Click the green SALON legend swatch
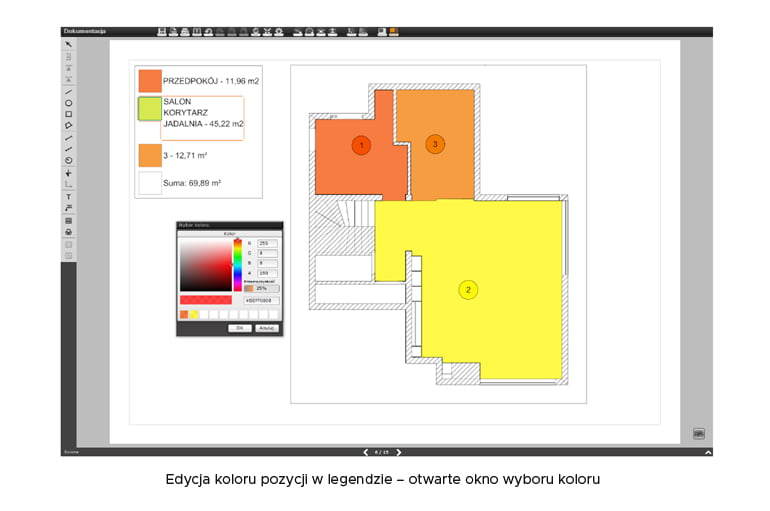This screenshot has height=511, width=770. click(x=150, y=109)
